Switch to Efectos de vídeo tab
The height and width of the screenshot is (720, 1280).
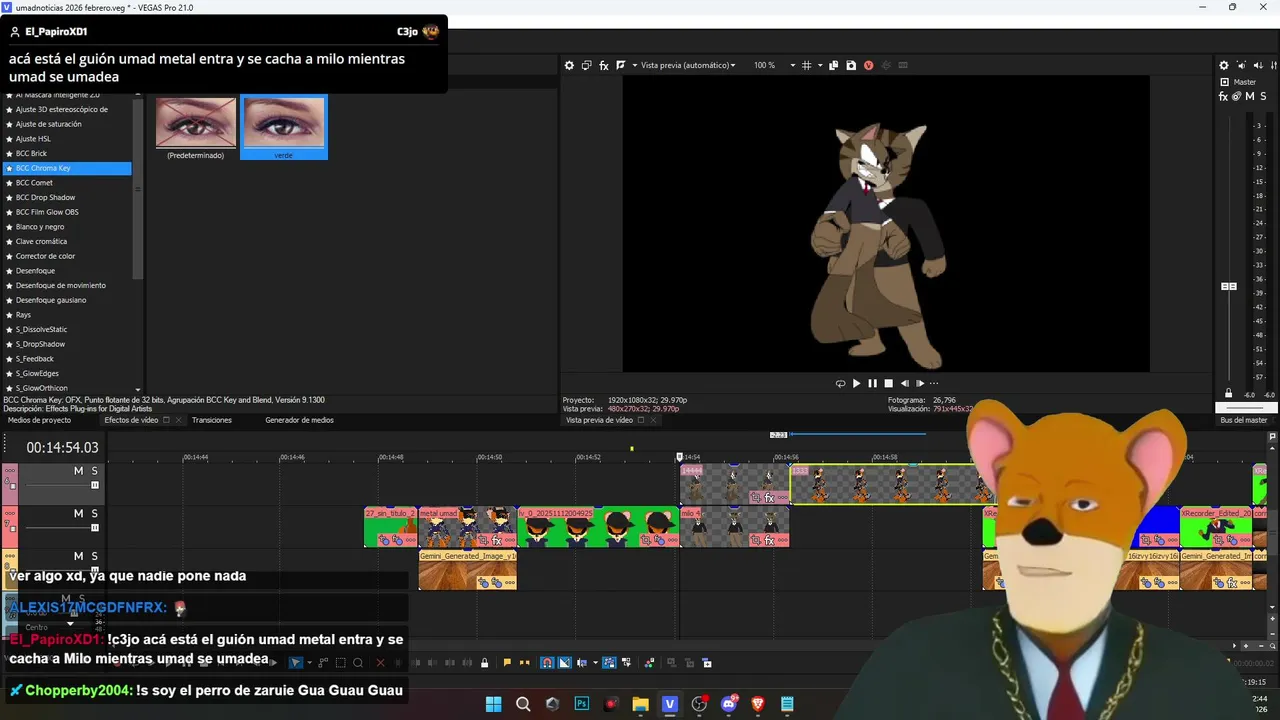131,420
